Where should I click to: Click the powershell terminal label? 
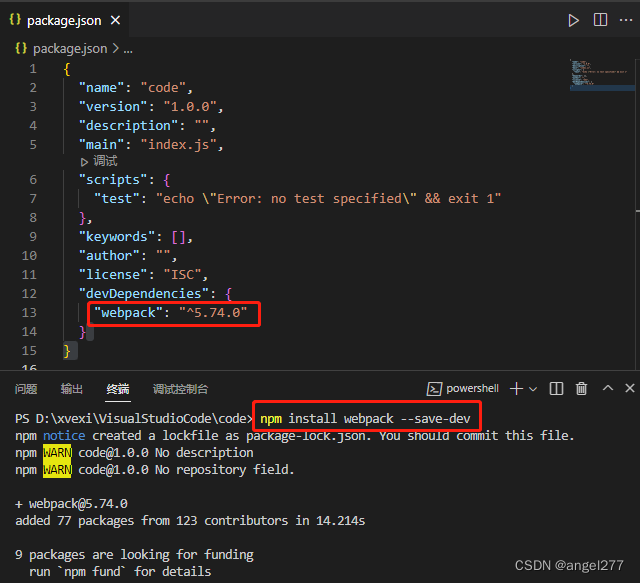click(472, 388)
